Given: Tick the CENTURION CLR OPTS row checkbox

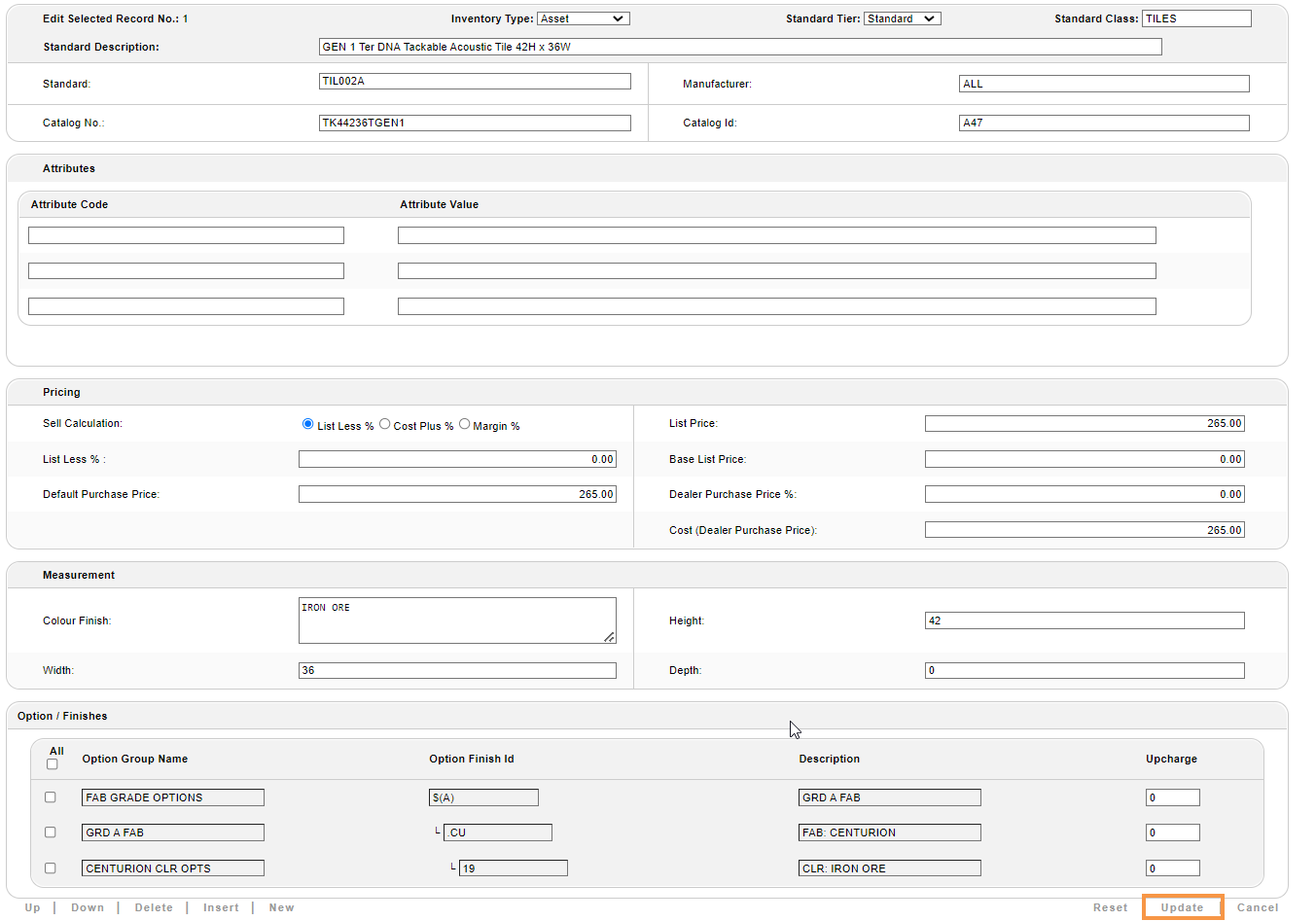Looking at the screenshot, I should pos(51,868).
